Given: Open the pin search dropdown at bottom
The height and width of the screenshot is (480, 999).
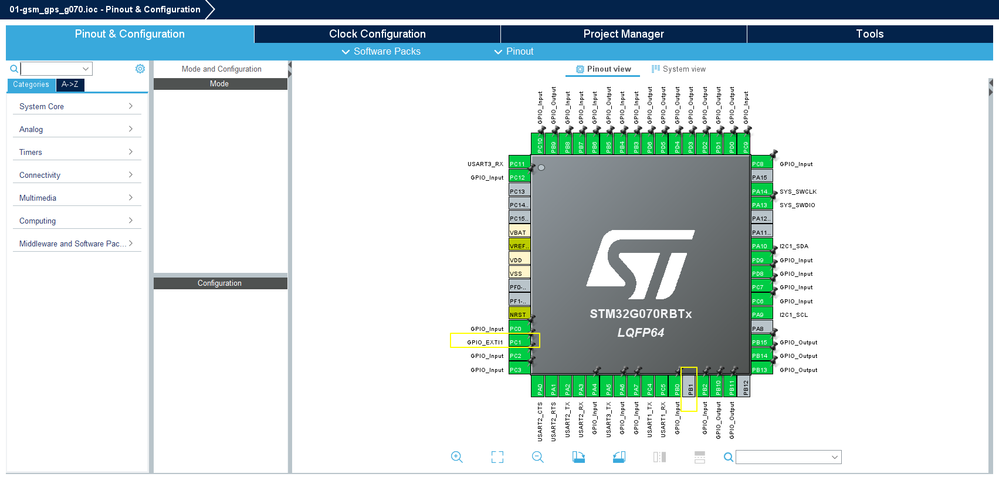Looking at the screenshot, I should point(835,457).
